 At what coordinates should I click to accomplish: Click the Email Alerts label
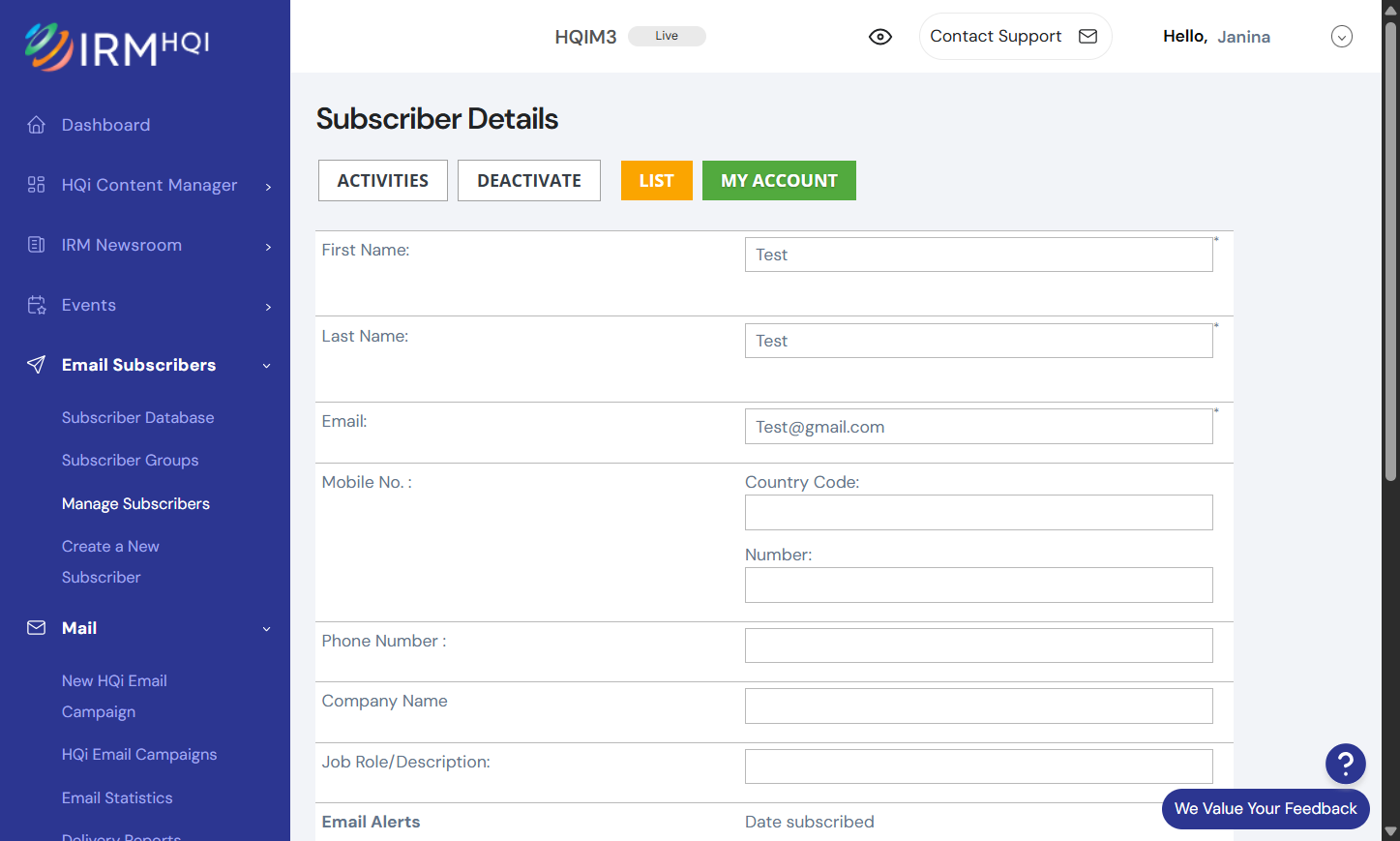click(x=371, y=822)
